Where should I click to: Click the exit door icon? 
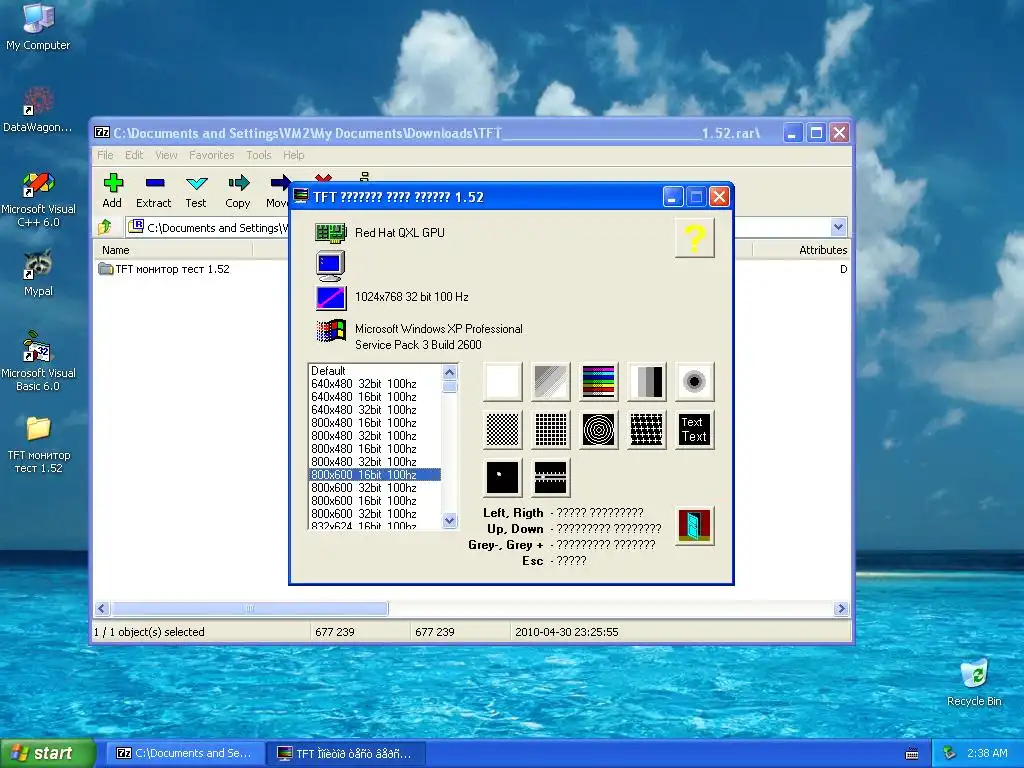(x=694, y=525)
